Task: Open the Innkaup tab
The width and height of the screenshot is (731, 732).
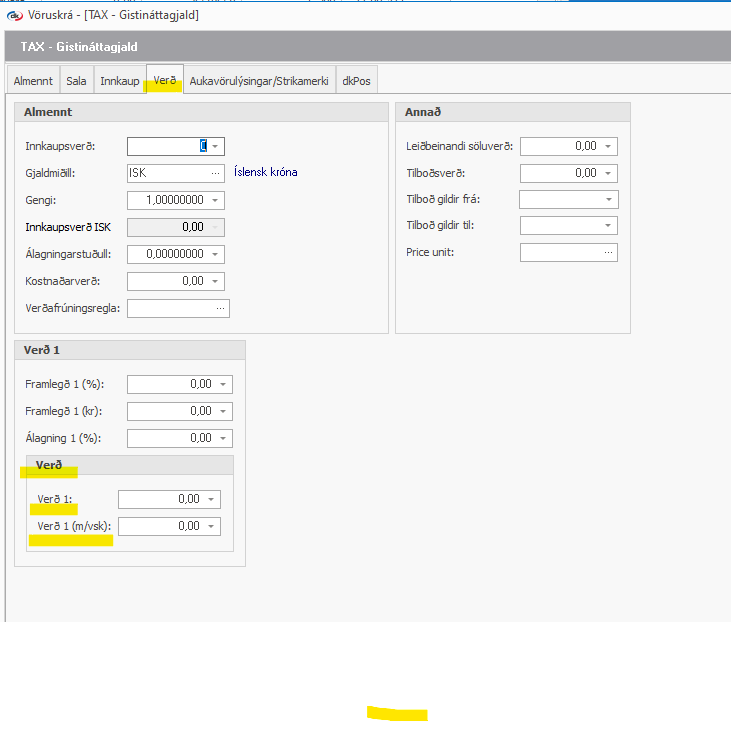Action: (x=119, y=81)
